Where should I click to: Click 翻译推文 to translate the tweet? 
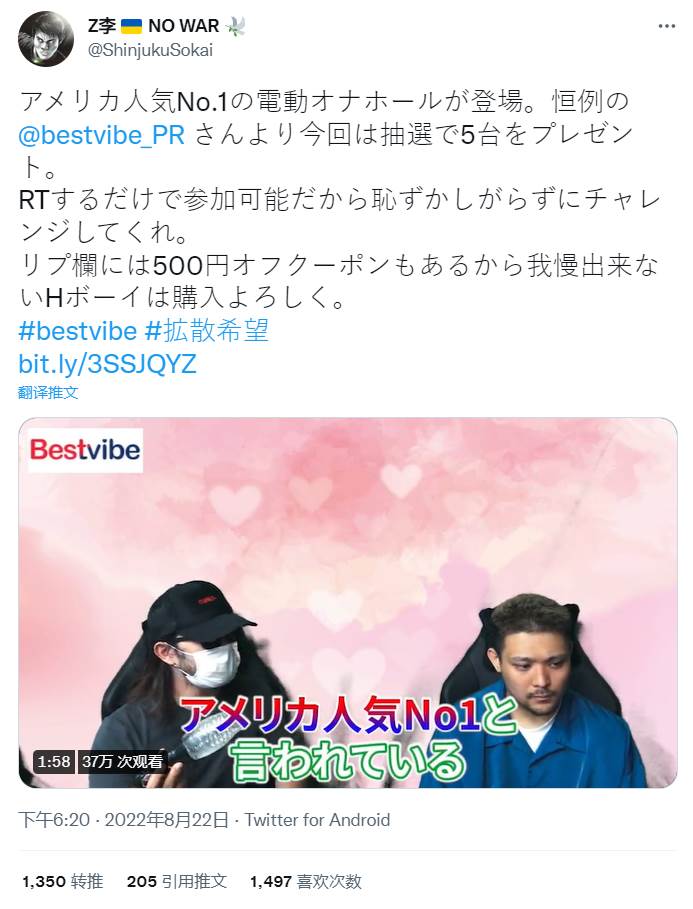[48, 392]
